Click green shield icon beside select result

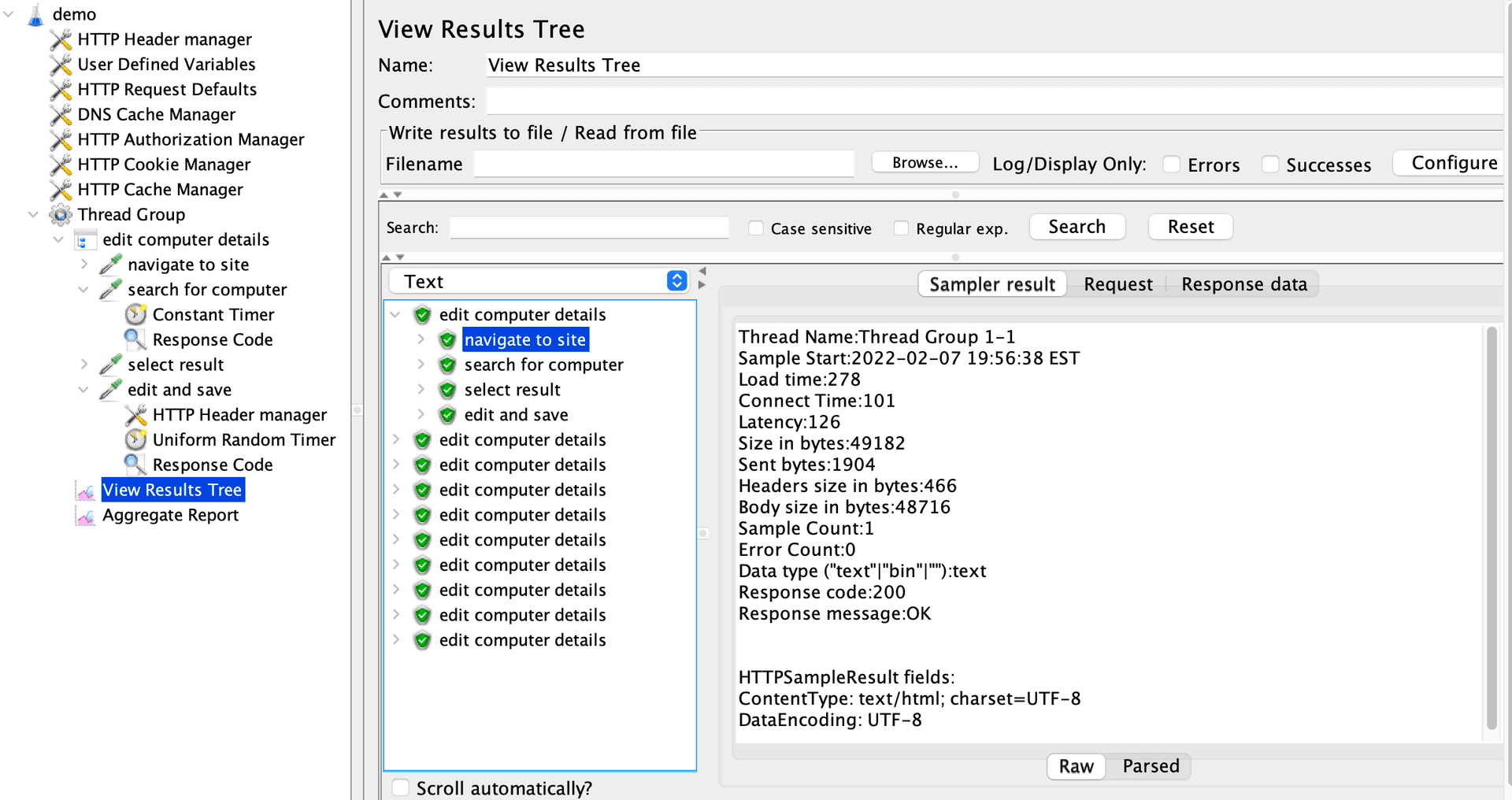(447, 391)
